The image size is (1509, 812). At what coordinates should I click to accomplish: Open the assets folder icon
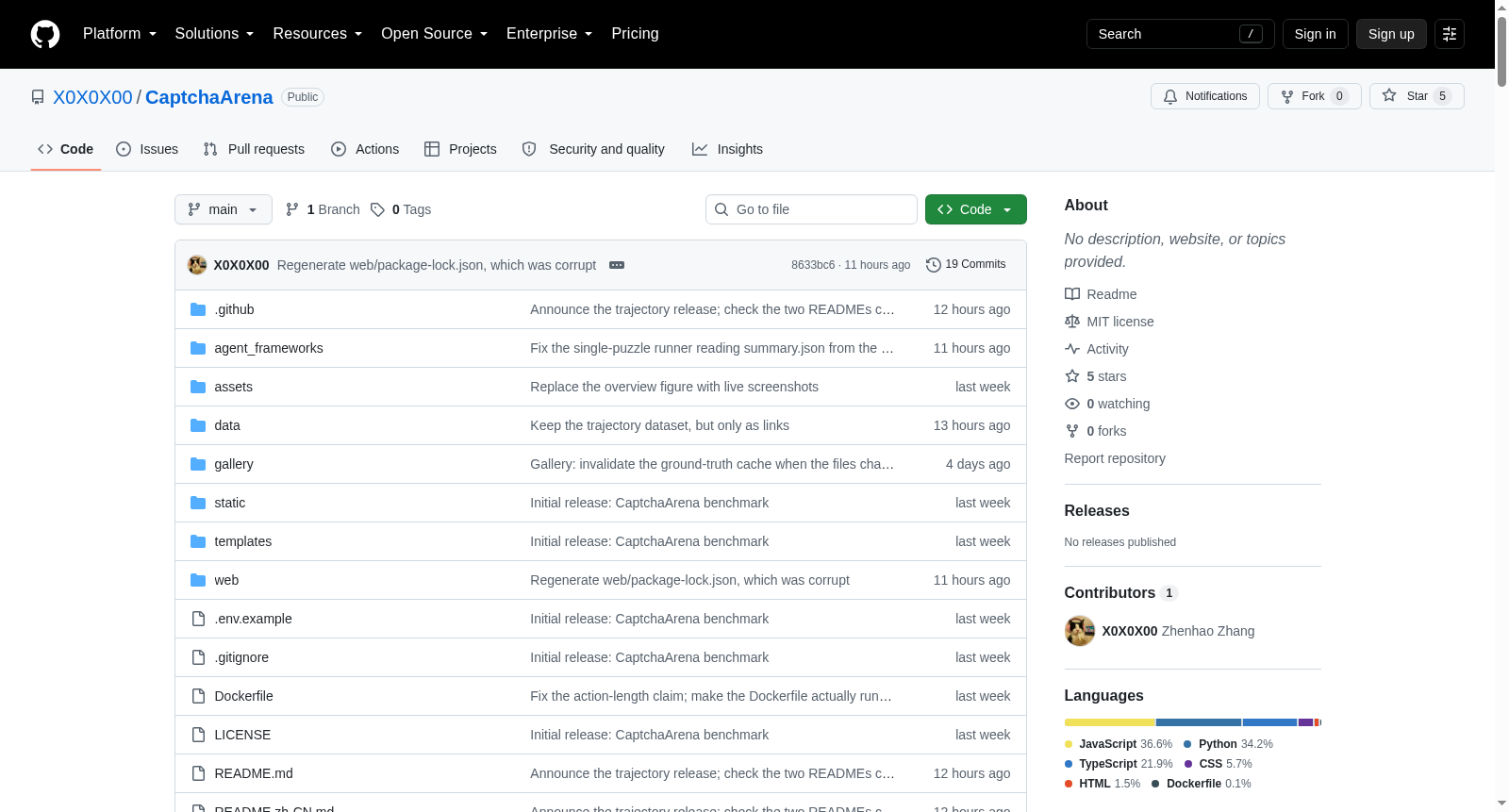[x=198, y=387]
